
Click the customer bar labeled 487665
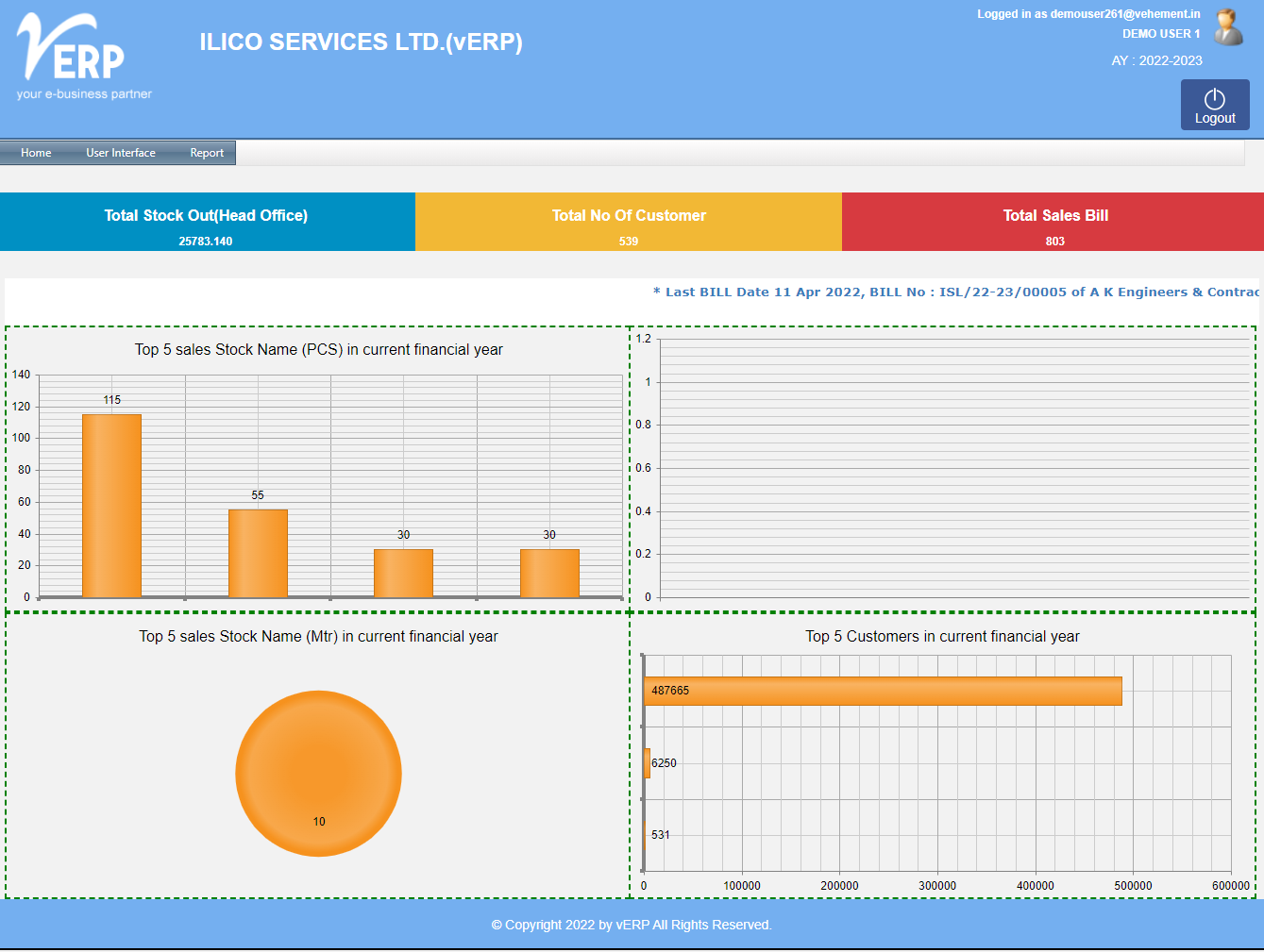[x=883, y=691]
